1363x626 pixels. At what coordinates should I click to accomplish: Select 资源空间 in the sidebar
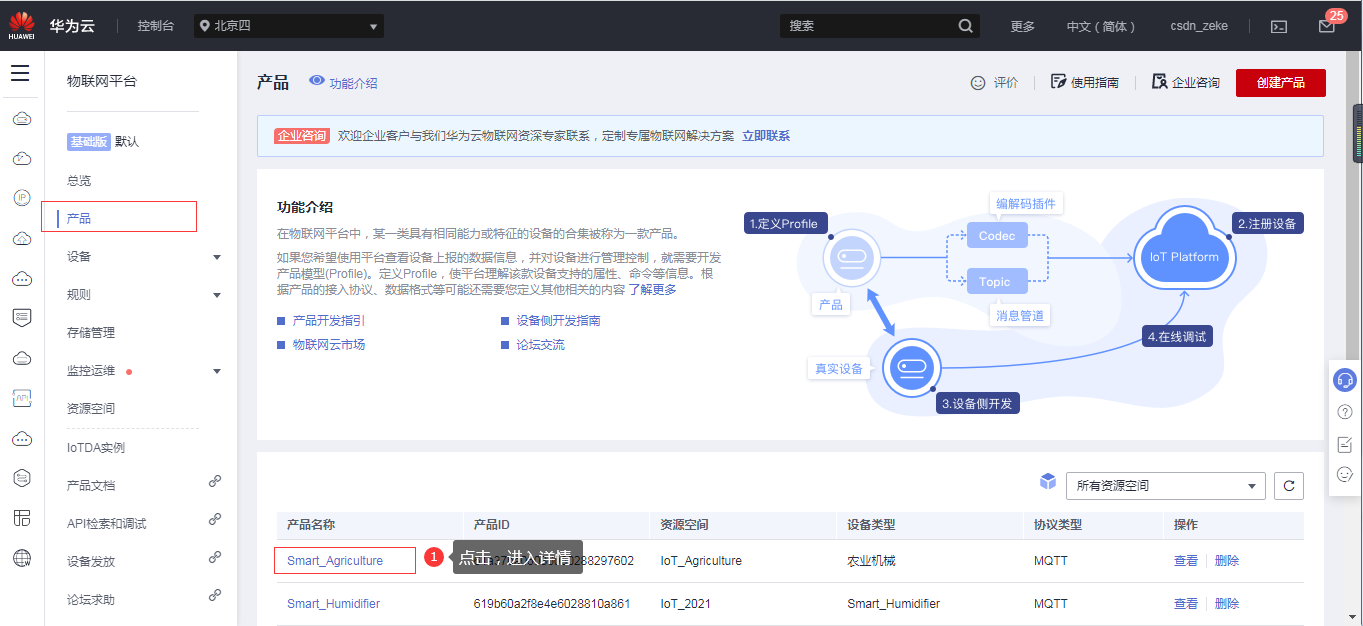91,409
